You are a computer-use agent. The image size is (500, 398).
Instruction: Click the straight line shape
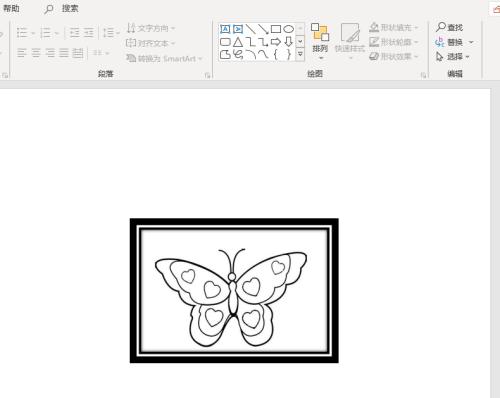pyautogui.click(x=250, y=29)
